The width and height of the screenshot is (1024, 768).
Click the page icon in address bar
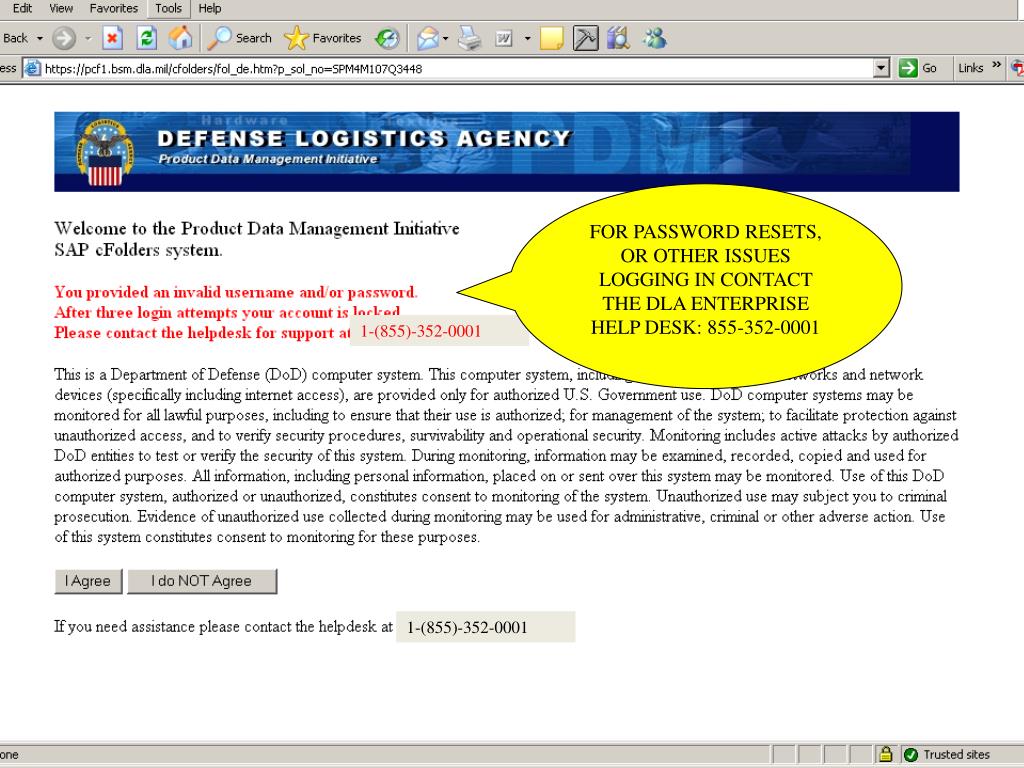tap(33, 68)
